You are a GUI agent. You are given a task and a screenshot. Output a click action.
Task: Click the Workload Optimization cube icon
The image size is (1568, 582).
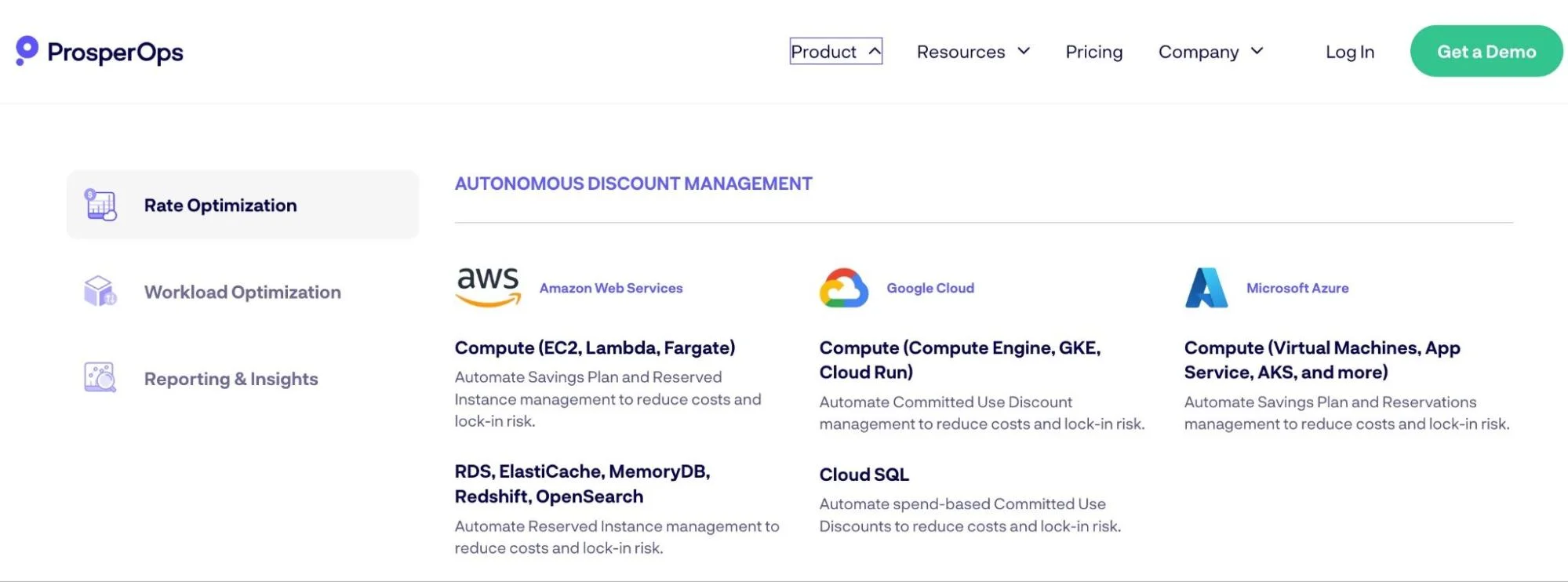[x=100, y=291]
